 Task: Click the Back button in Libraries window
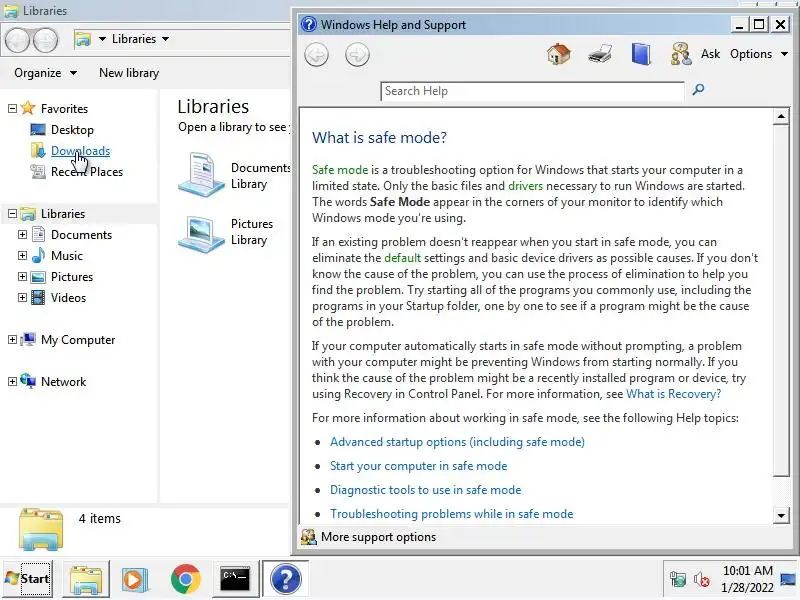point(18,40)
